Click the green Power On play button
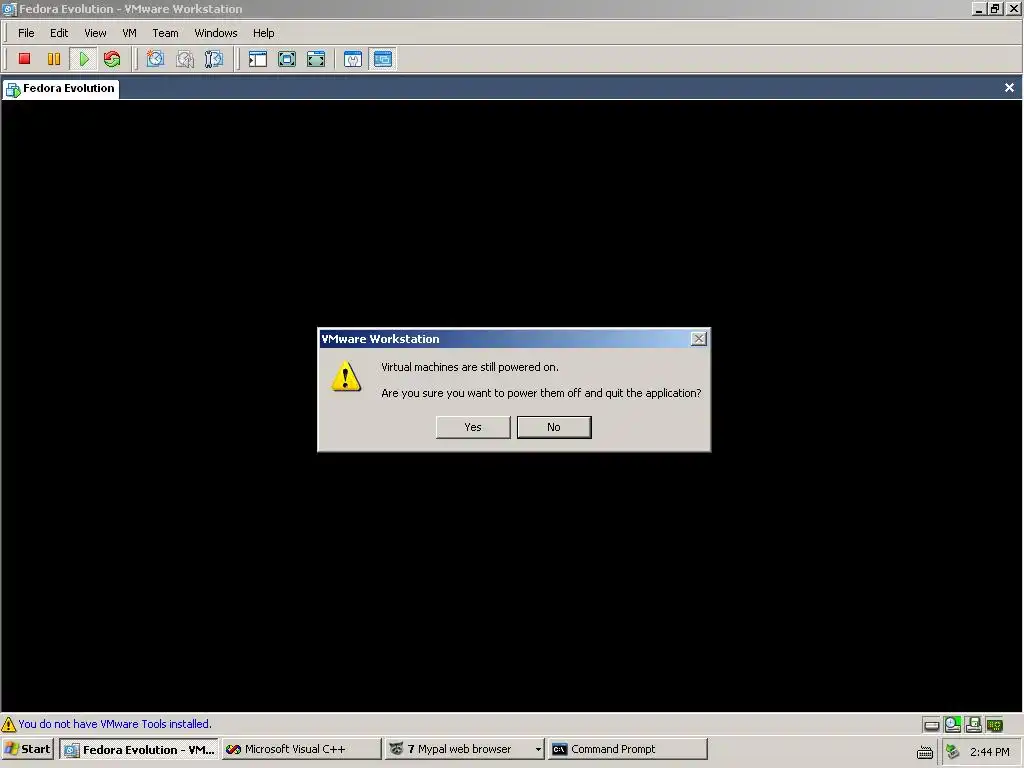1024x768 pixels. (84, 59)
